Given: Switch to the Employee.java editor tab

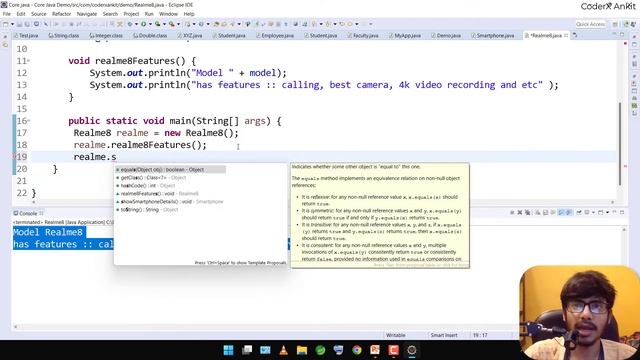Looking at the screenshot, I should click(x=275, y=36).
